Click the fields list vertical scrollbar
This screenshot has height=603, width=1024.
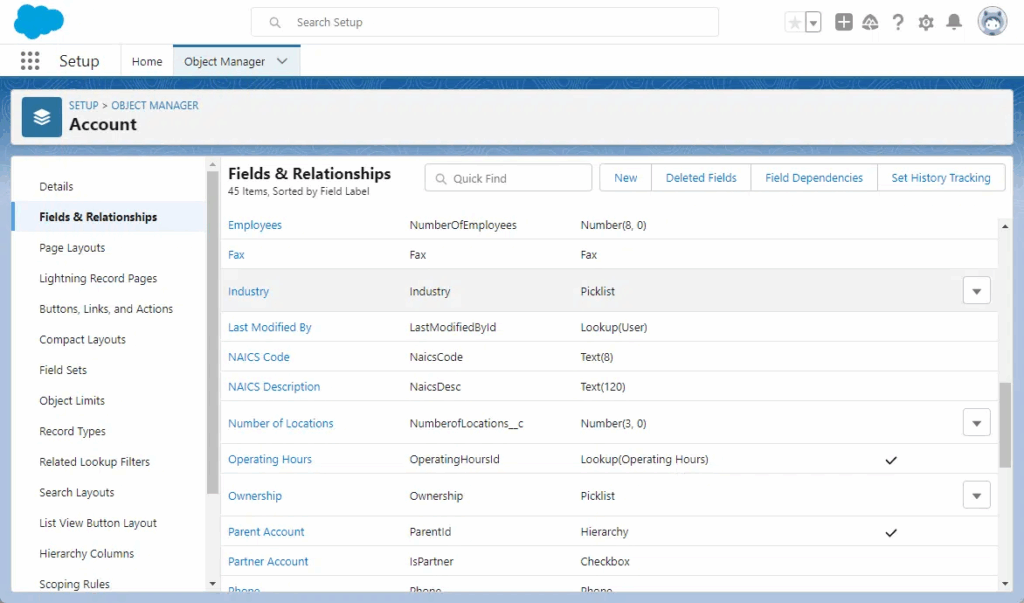[1005, 425]
